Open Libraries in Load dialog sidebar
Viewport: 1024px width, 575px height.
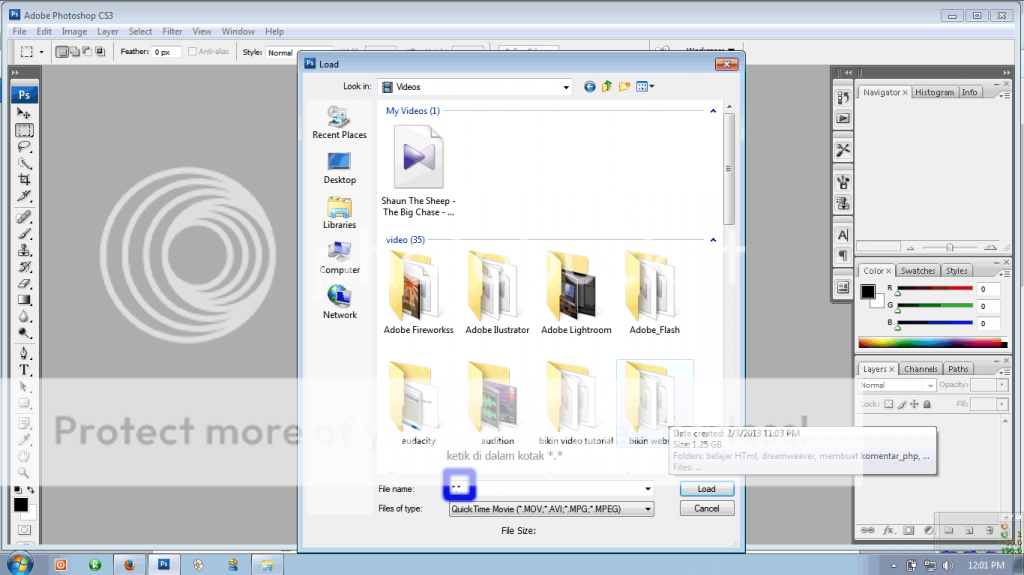tap(339, 213)
